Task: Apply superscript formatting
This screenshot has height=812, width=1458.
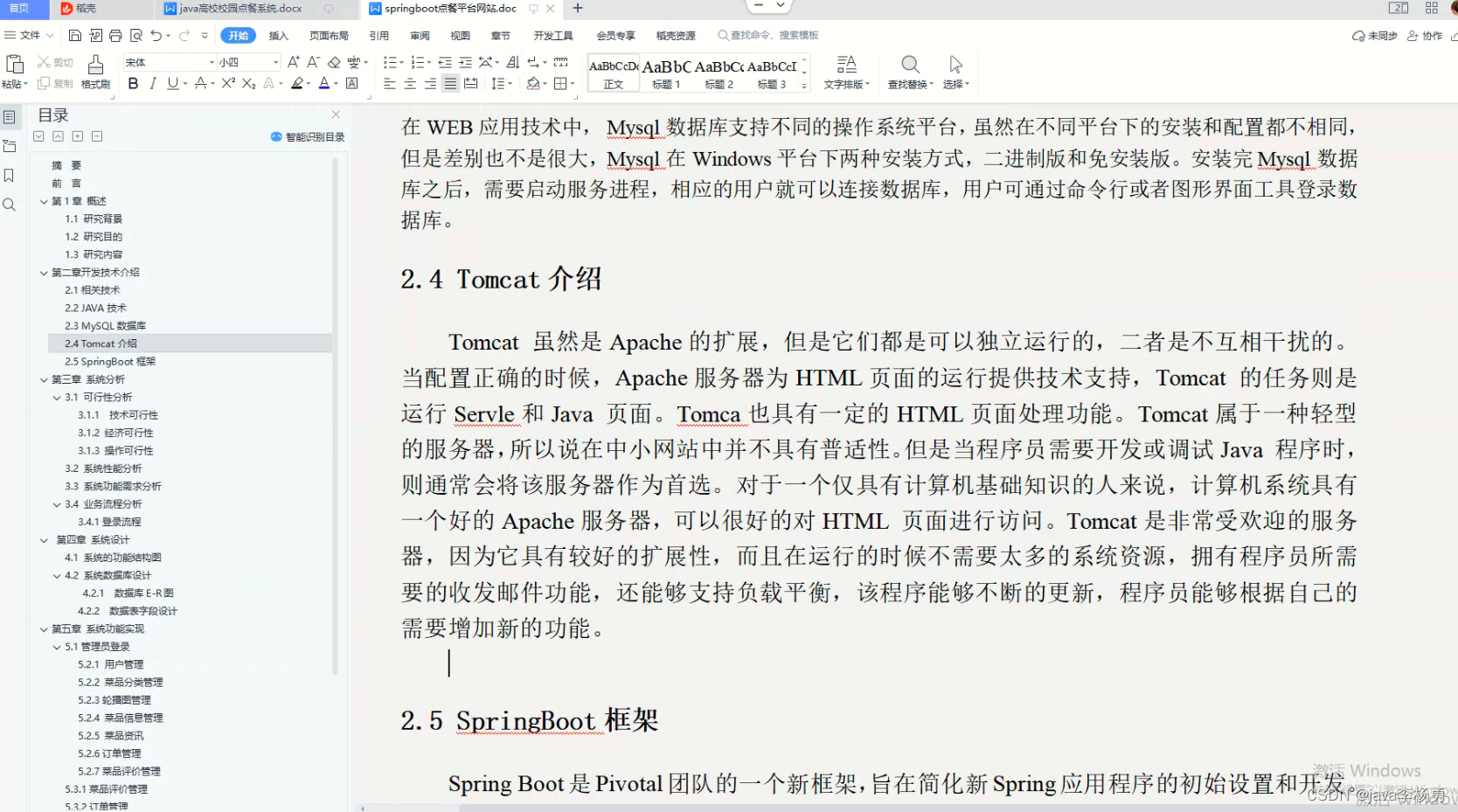Action: point(228,83)
